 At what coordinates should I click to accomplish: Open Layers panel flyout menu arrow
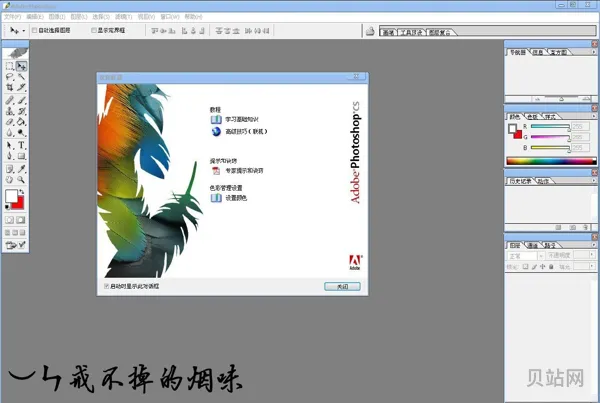pyautogui.click(x=594, y=245)
